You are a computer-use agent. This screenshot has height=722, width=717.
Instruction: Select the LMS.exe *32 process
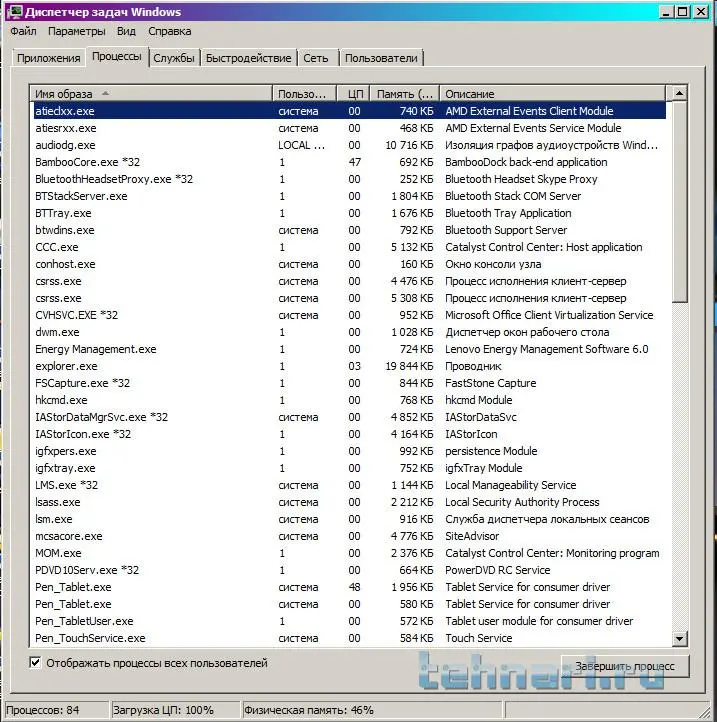[x=350, y=485]
